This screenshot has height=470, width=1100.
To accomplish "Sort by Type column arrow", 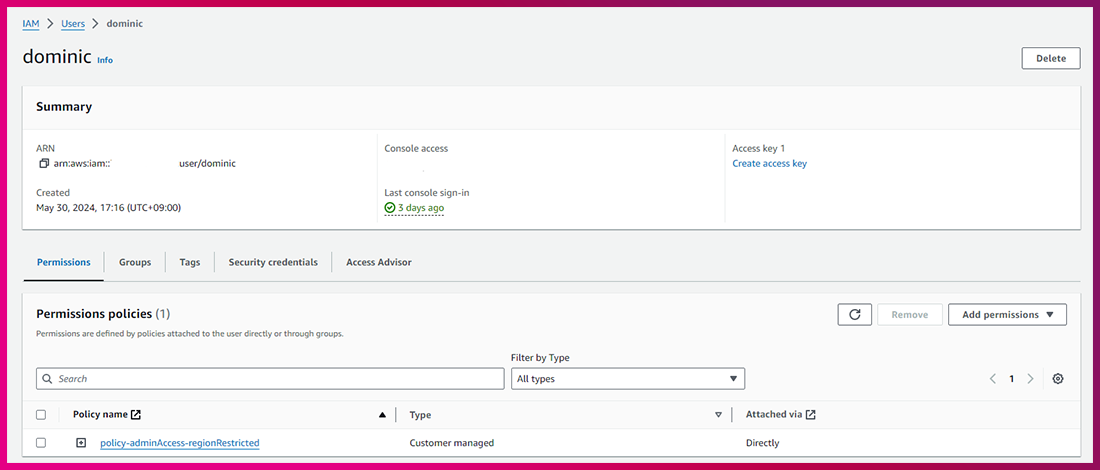I will point(718,415).
